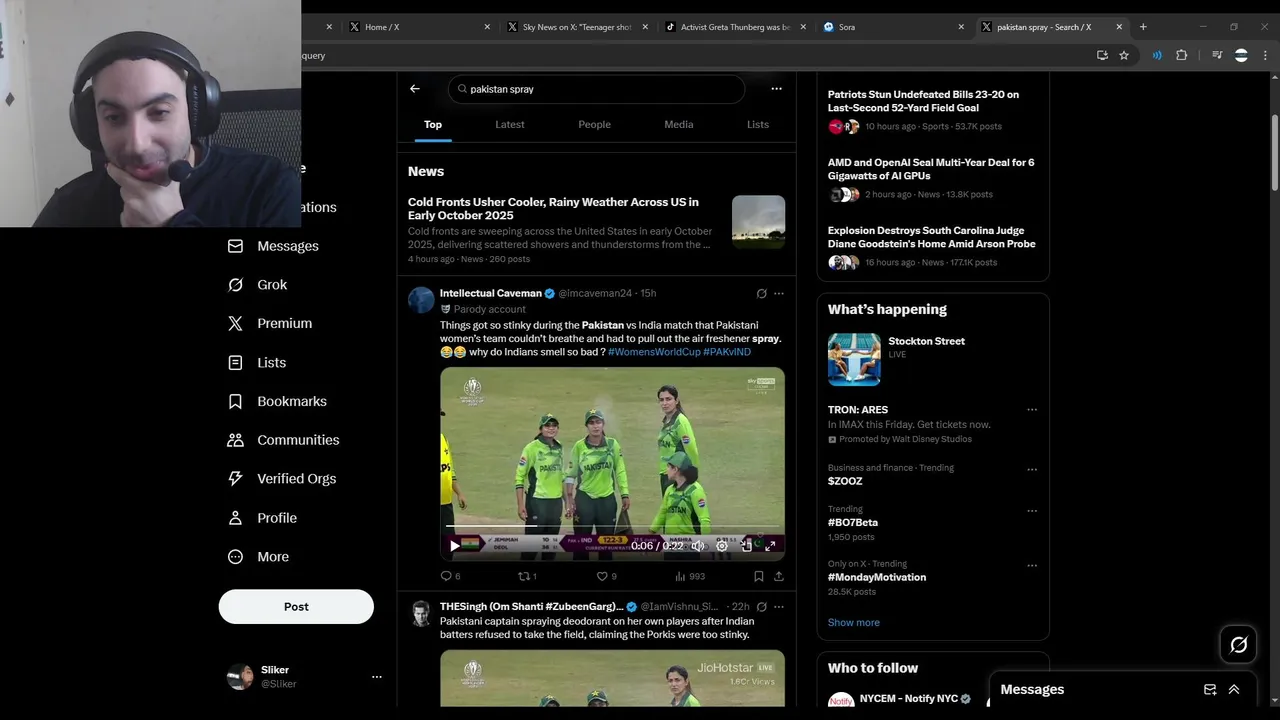Compose new message in Messages drawer
Image resolution: width=1280 pixels, height=720 pixels.
1210,690
